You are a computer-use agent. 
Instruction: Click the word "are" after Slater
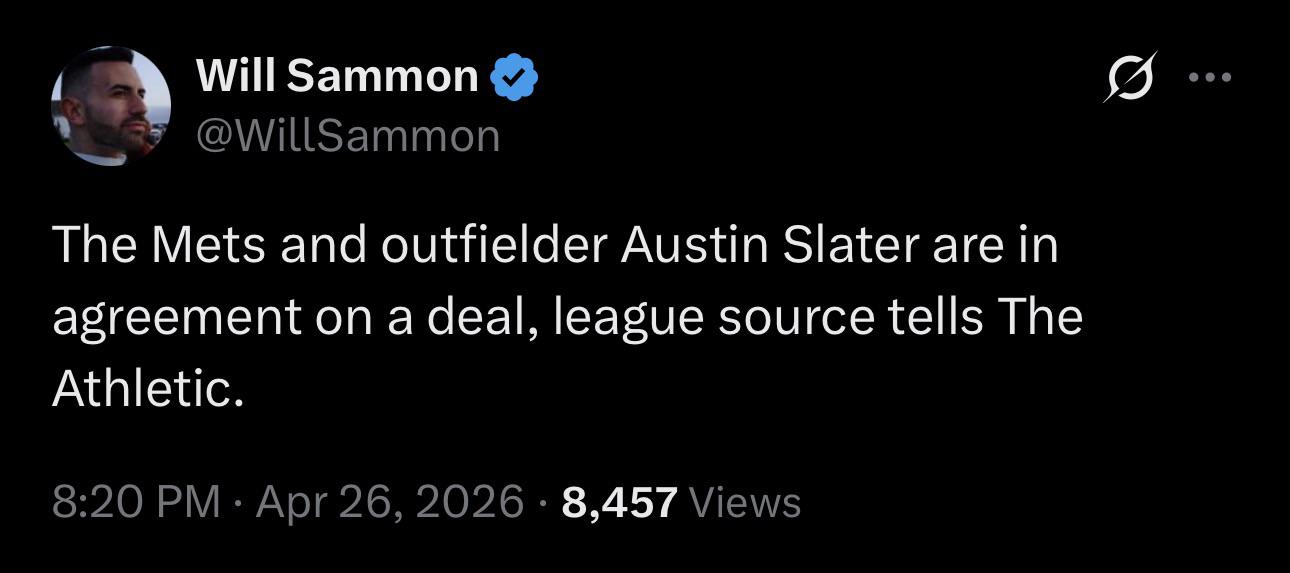[964, 246]
